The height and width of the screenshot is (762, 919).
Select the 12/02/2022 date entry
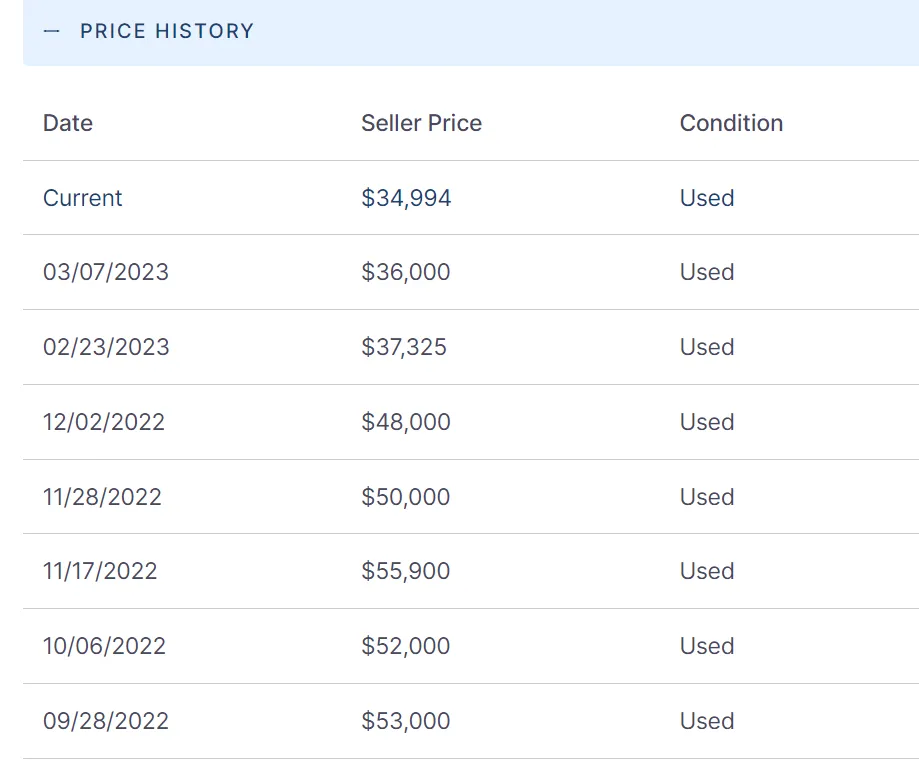(104, 422)
